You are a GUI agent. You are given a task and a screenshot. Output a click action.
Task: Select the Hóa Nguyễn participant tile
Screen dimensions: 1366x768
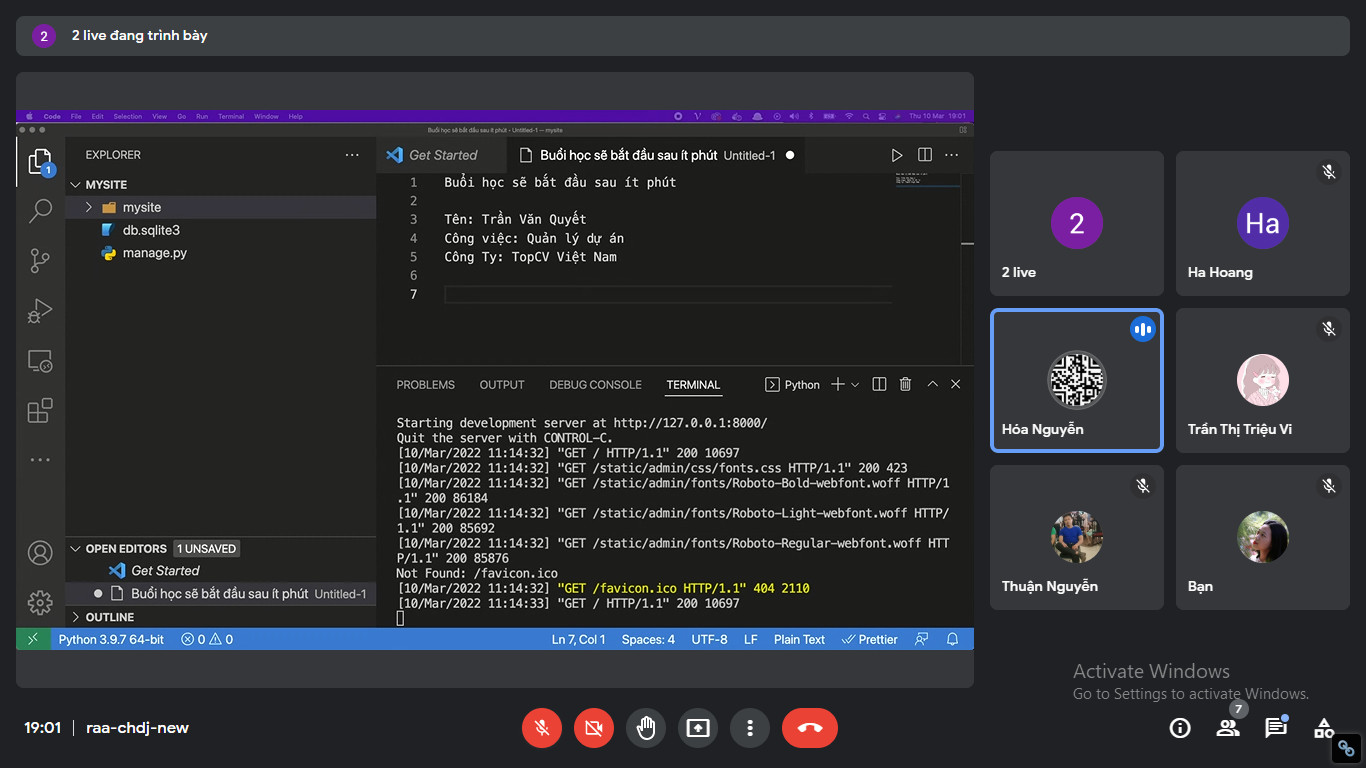click(x=1076, y=381)
